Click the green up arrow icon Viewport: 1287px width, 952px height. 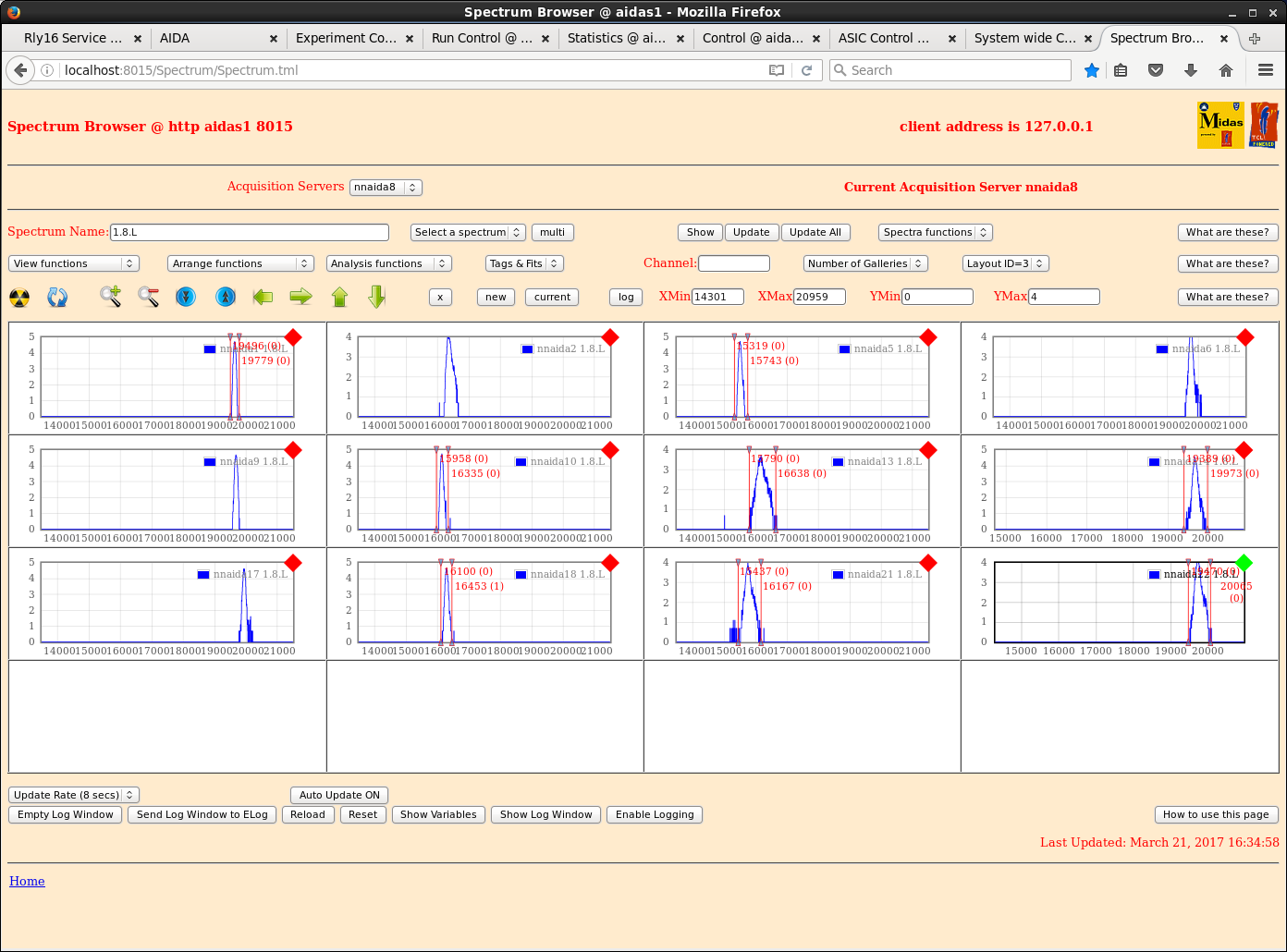pyautogui.click(x=339, y=297)
